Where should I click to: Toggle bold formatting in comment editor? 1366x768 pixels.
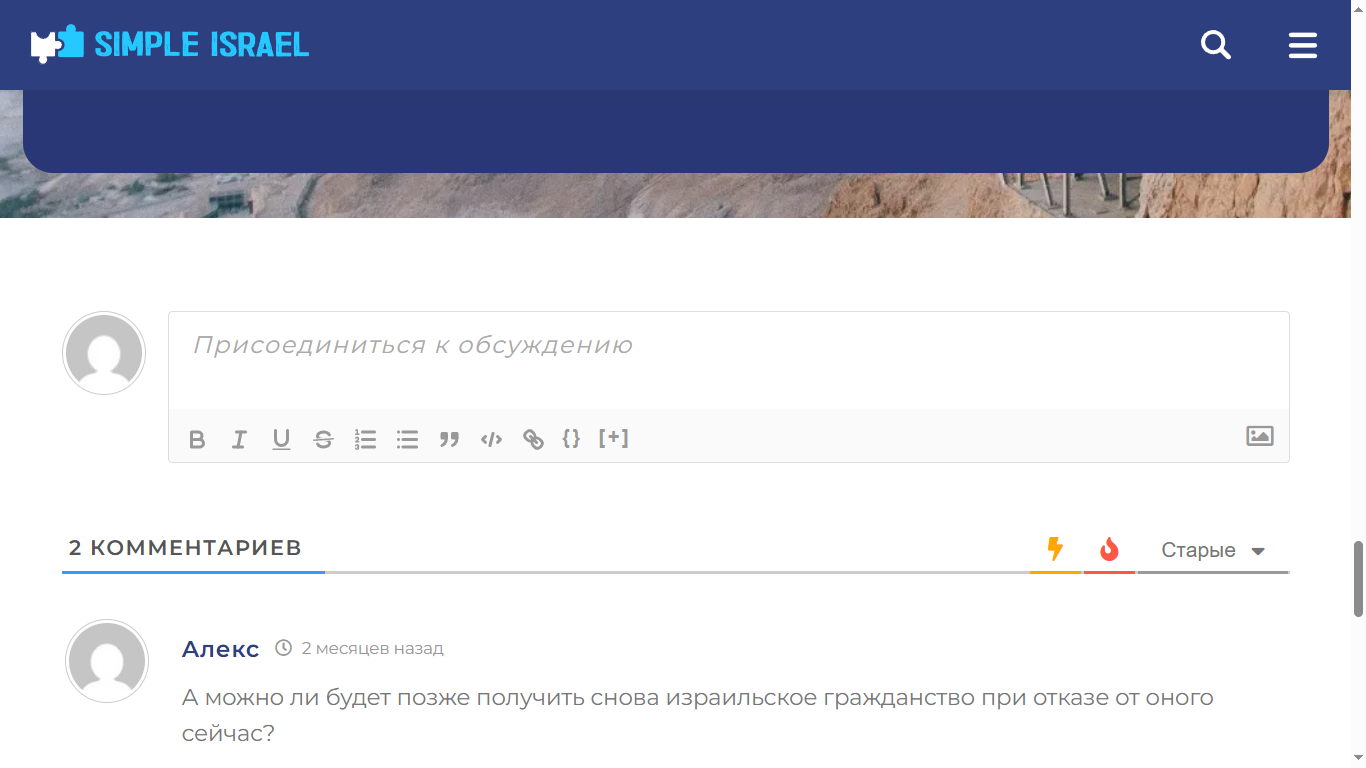197,440
